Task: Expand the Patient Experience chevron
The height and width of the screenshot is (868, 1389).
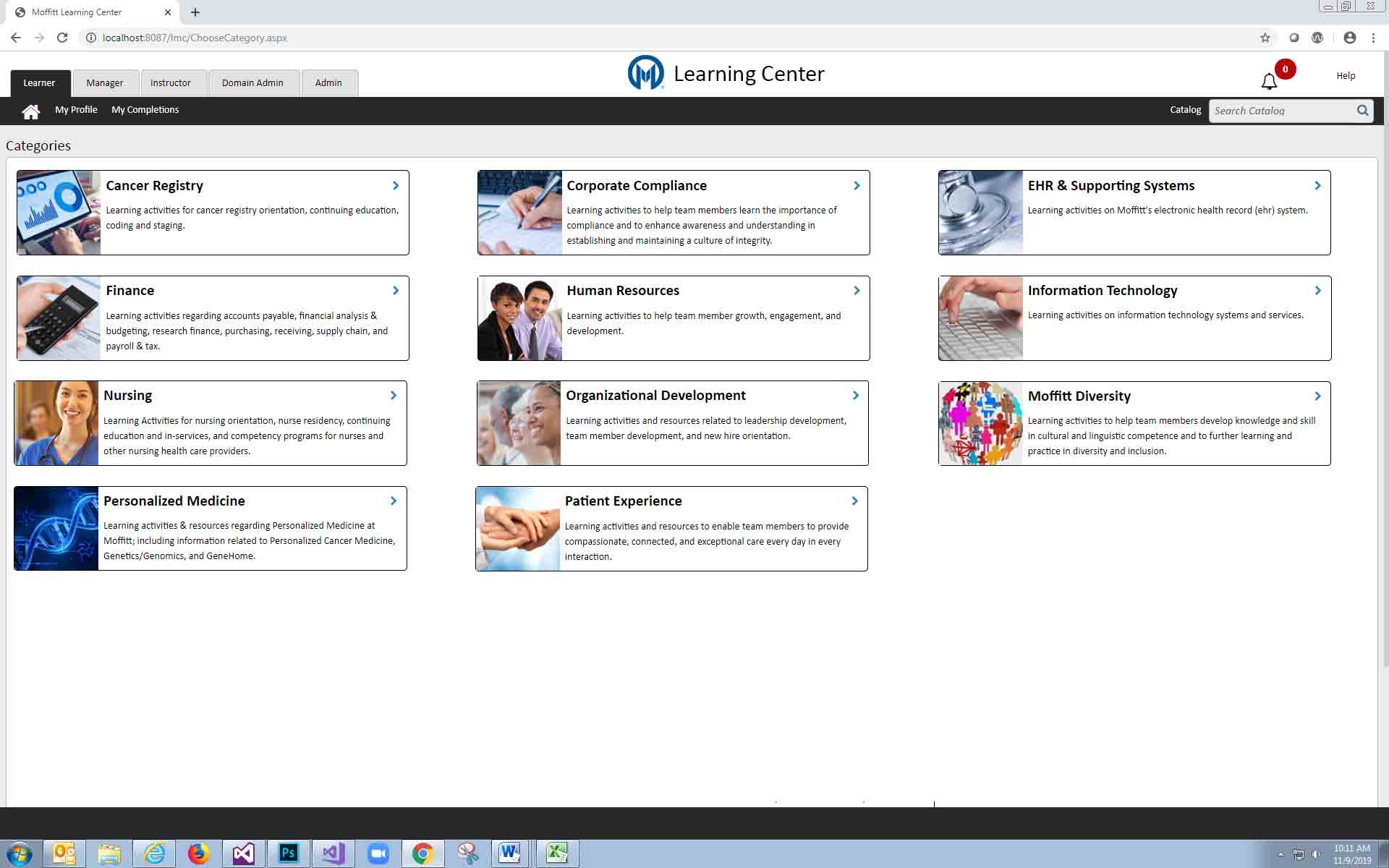Action: click(854, 501)
